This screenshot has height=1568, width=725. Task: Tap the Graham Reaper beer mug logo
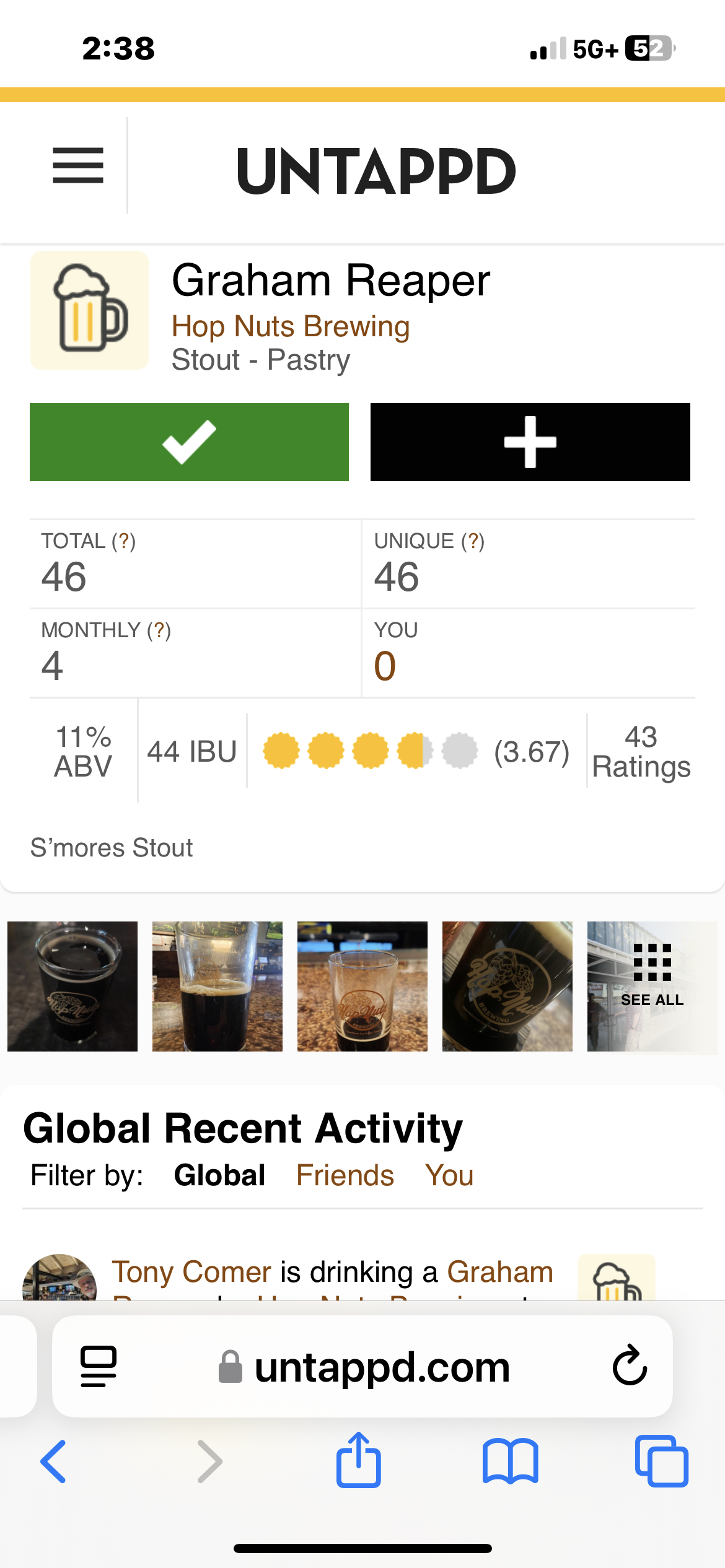click(90, 310)
